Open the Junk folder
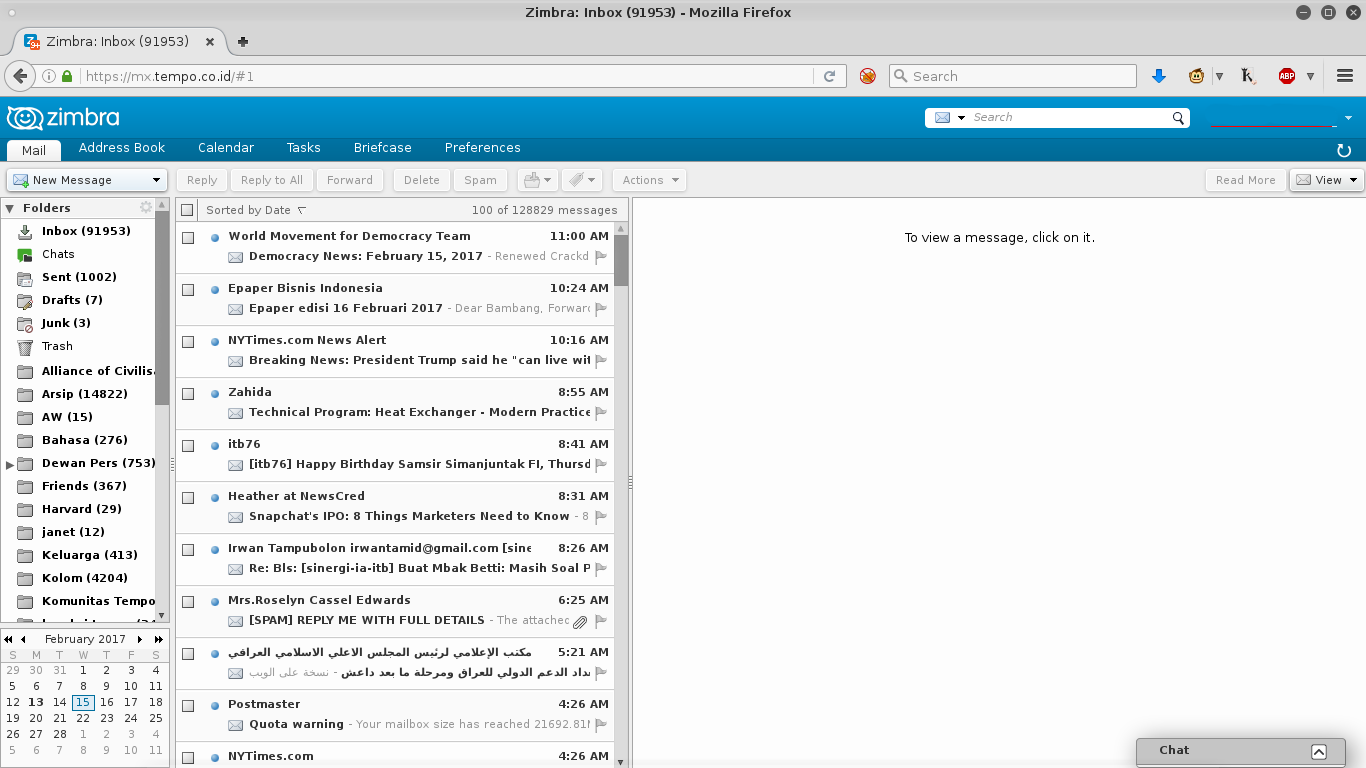The height and width of the screenshot is (768, 1366). click(x=66, y=323)
